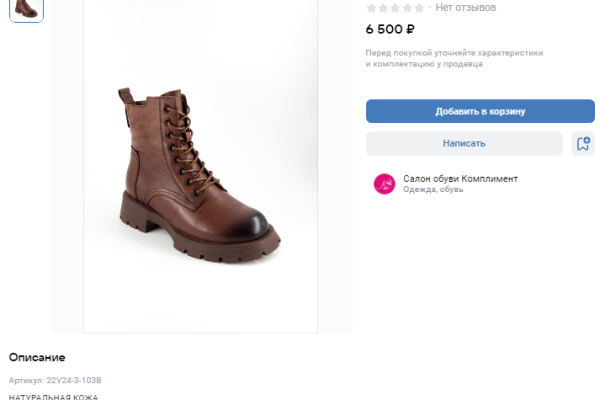Open the Салон обуви Комплимент avatar icon
This screenshot has height=400, width=600.
coord(384,184)
